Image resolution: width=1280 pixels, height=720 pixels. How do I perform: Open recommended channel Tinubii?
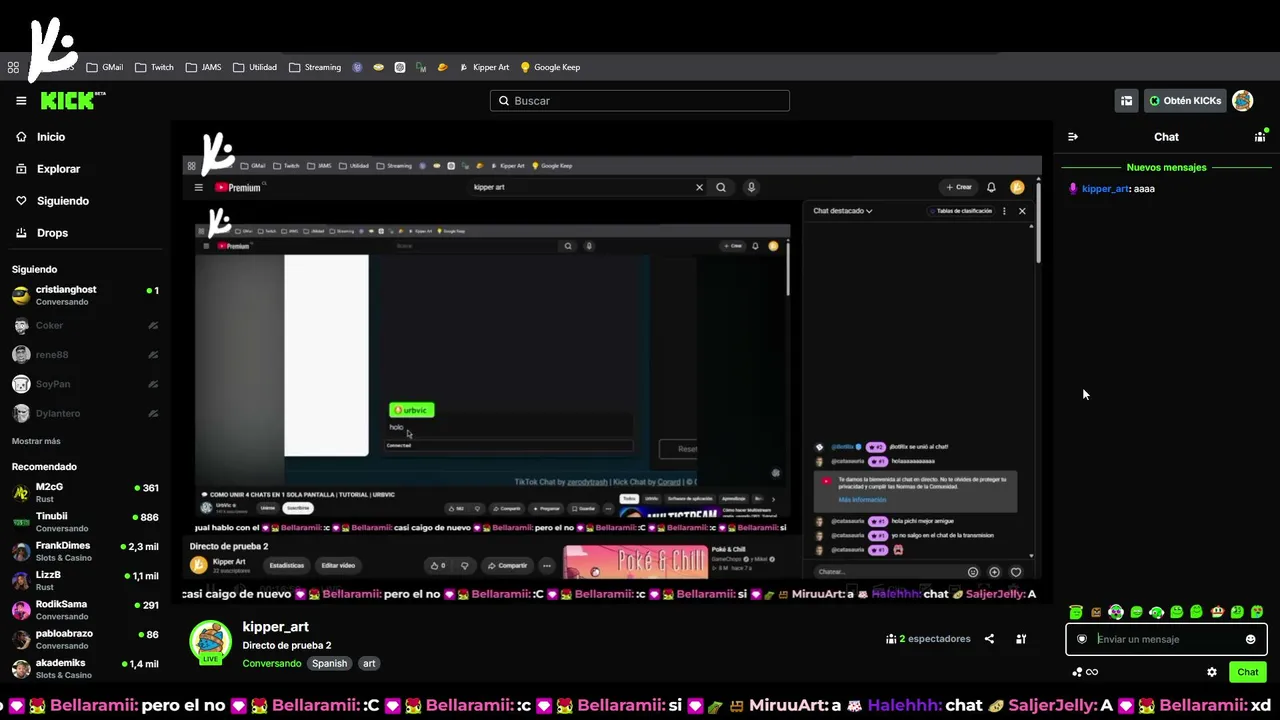click(x=86, y=522)
